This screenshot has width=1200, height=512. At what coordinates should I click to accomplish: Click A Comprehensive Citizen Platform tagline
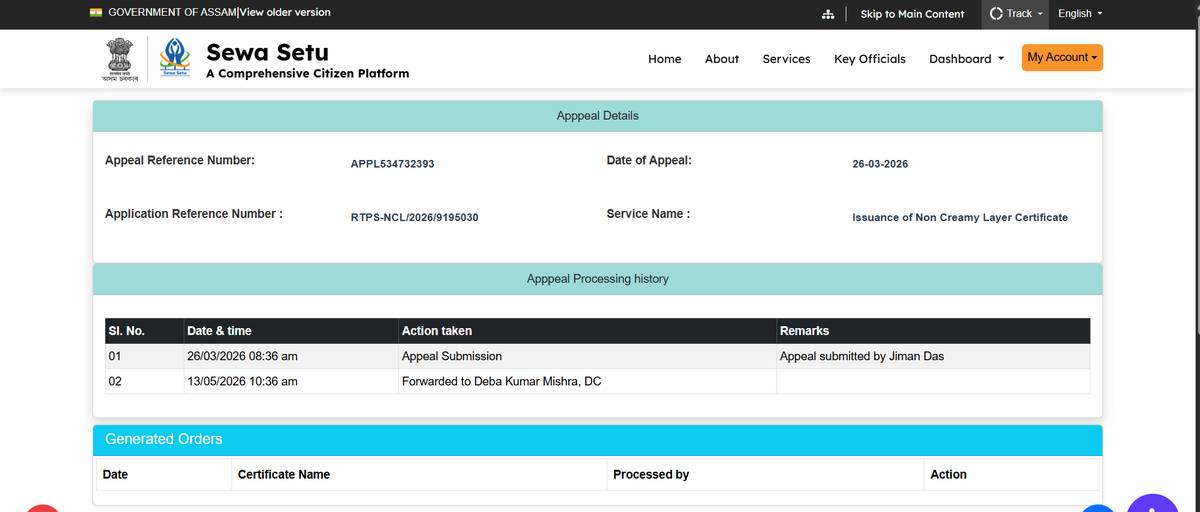[307, 74]
